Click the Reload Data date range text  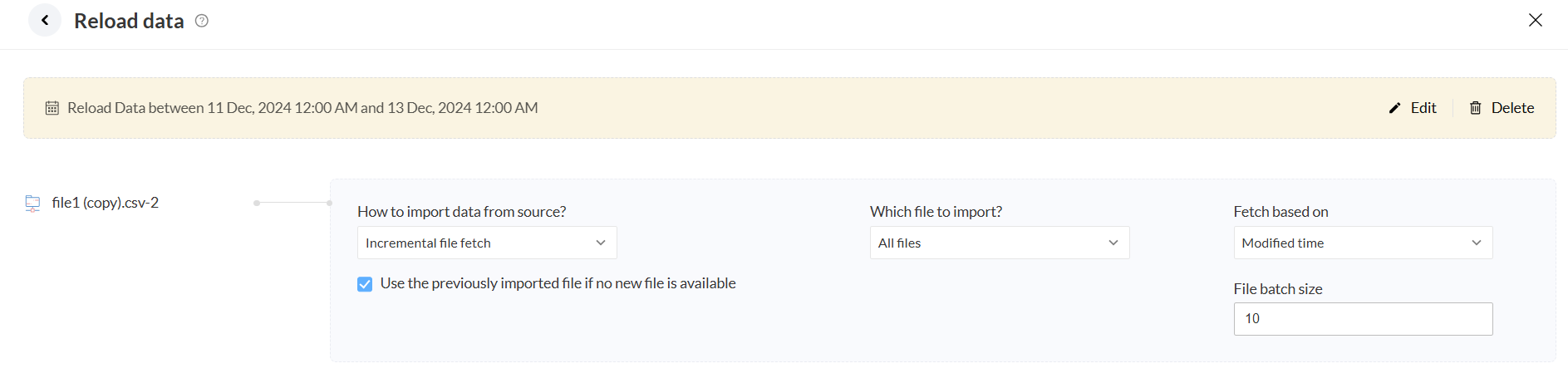[x=302, y=108]
